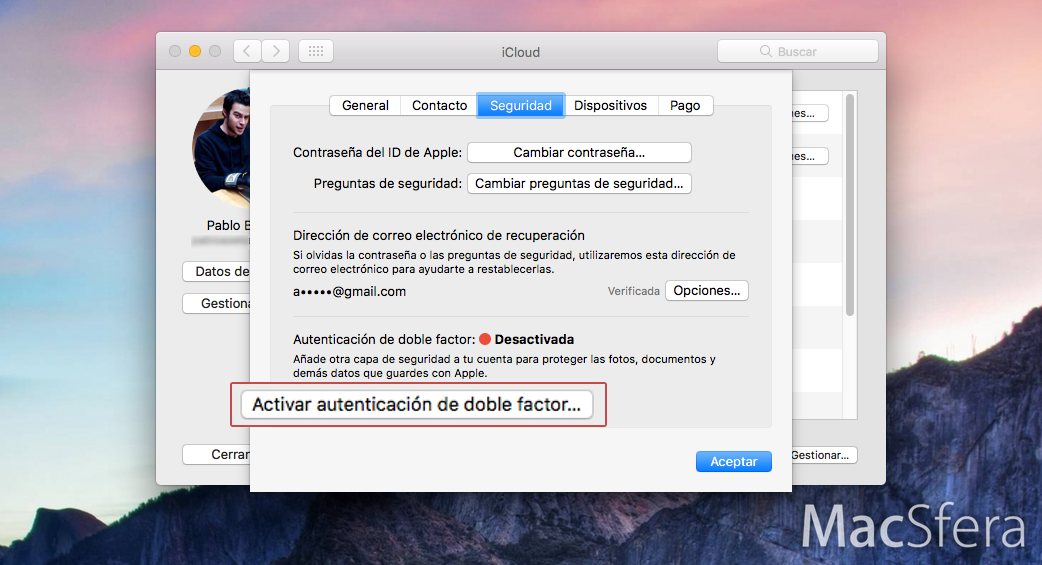Click the heading 'Dirección de correo electrónico de recuperación'

pyautogui.click(x=439, y=235)
